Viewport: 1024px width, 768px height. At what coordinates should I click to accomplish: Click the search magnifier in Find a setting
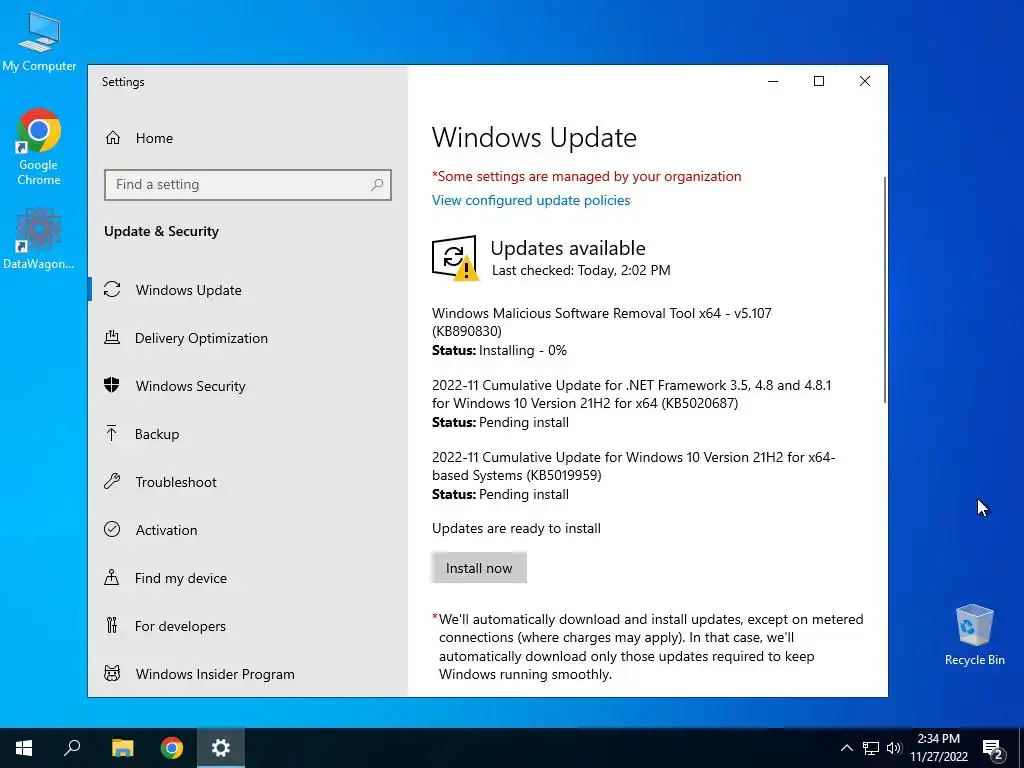point(377,185)
